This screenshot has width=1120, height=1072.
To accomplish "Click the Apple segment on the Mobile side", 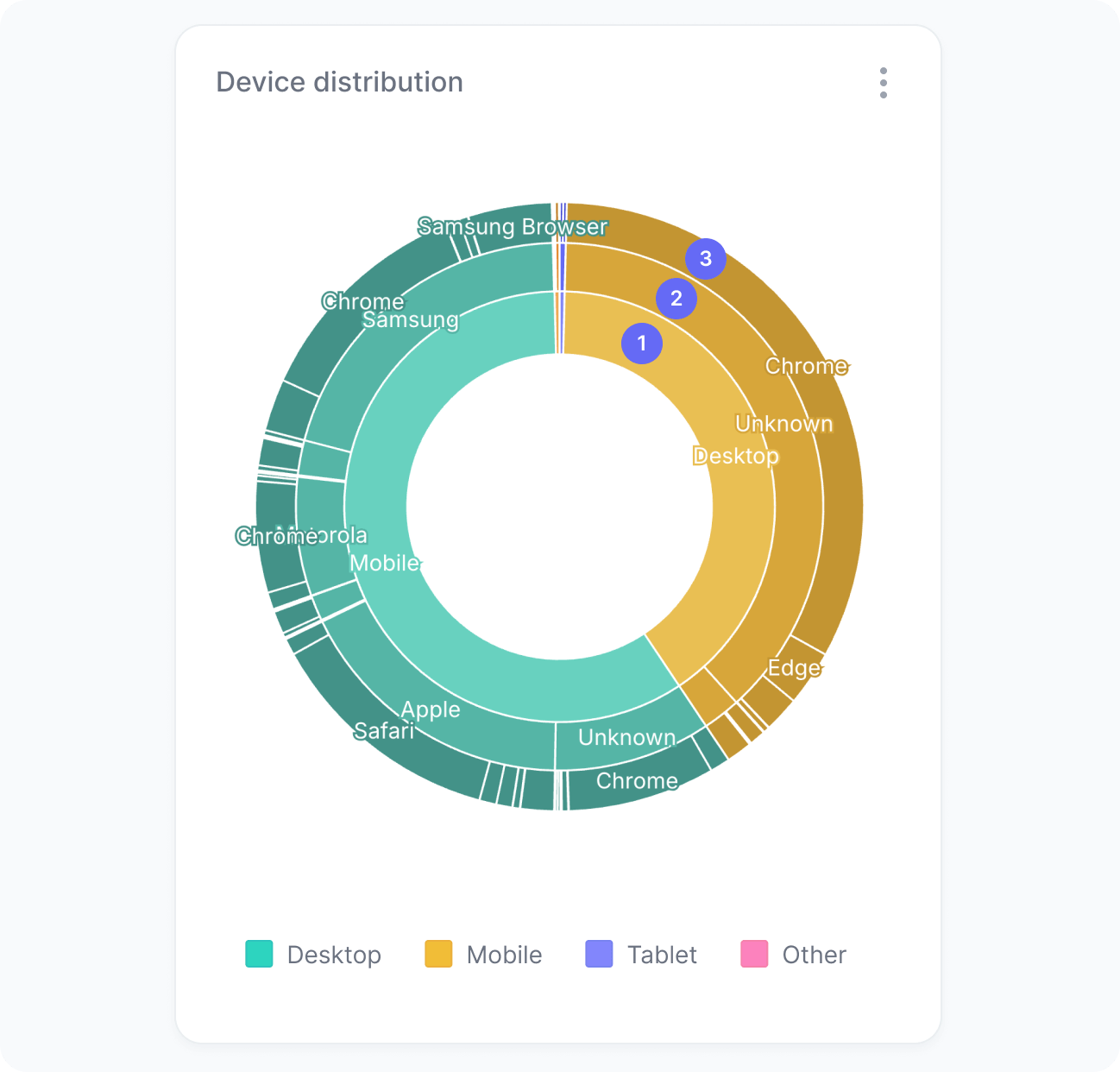I will point(431,709).
